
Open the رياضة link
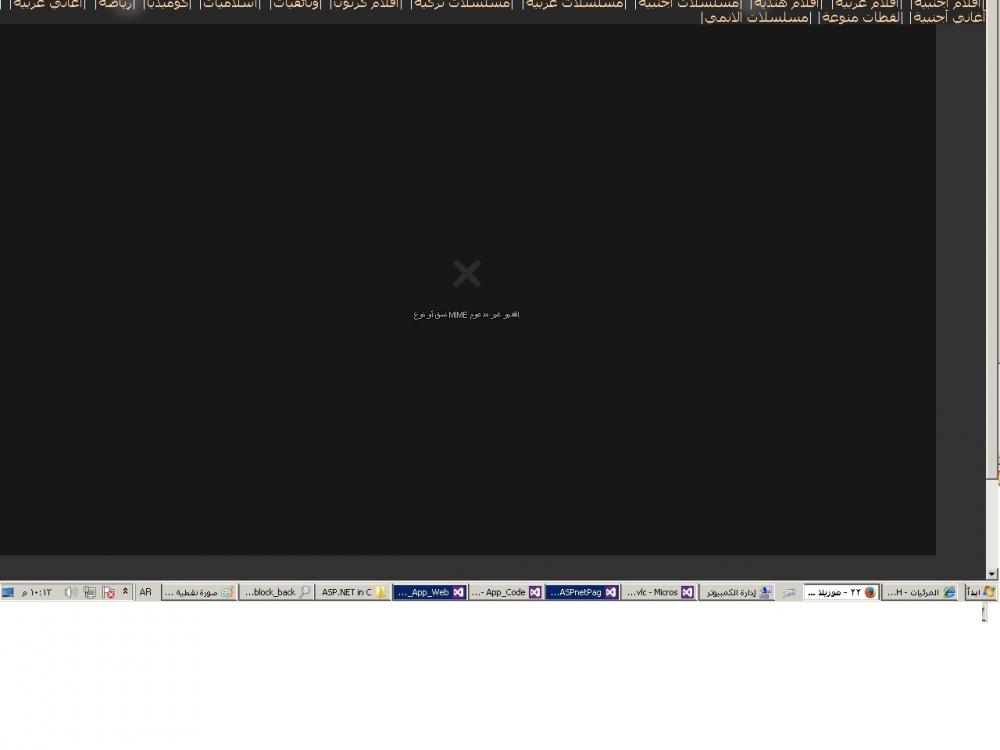pos(115,4)
